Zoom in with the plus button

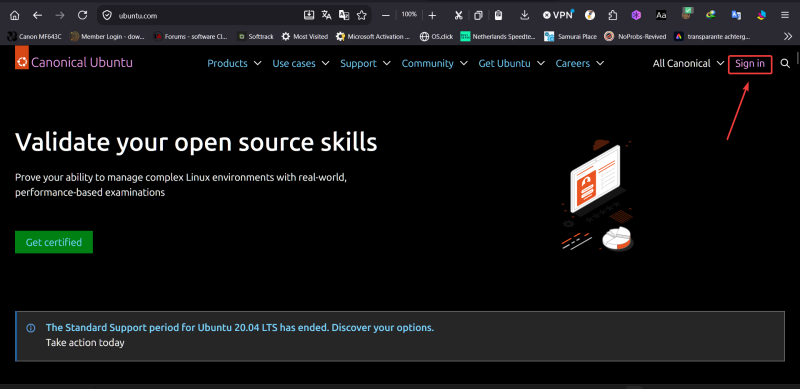[432, 15]
